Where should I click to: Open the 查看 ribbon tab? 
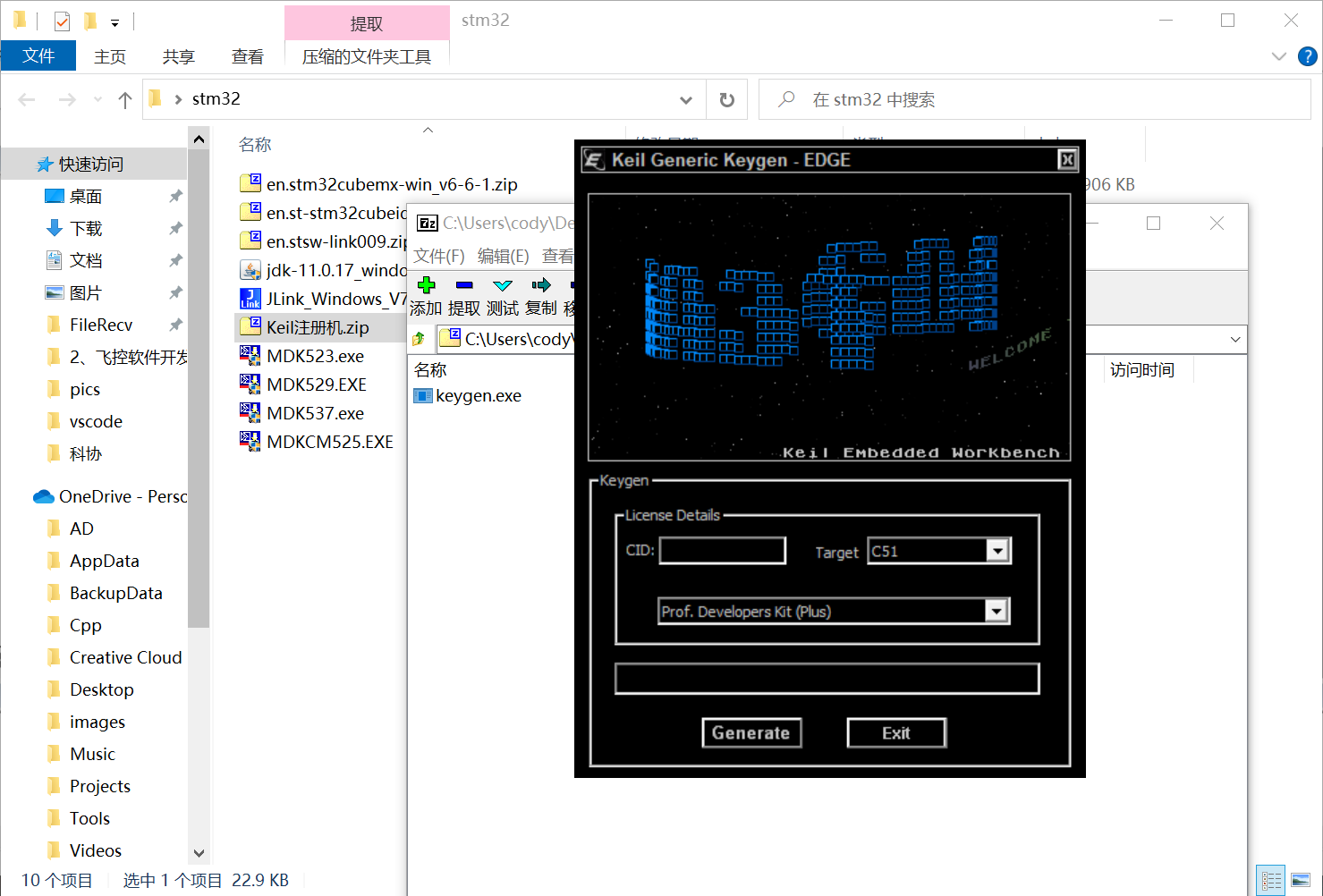(247, 56)
